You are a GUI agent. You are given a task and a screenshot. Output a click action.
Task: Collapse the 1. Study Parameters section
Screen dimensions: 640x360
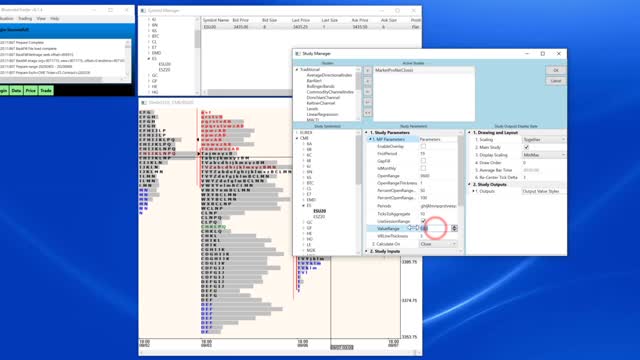pos(366,133)
